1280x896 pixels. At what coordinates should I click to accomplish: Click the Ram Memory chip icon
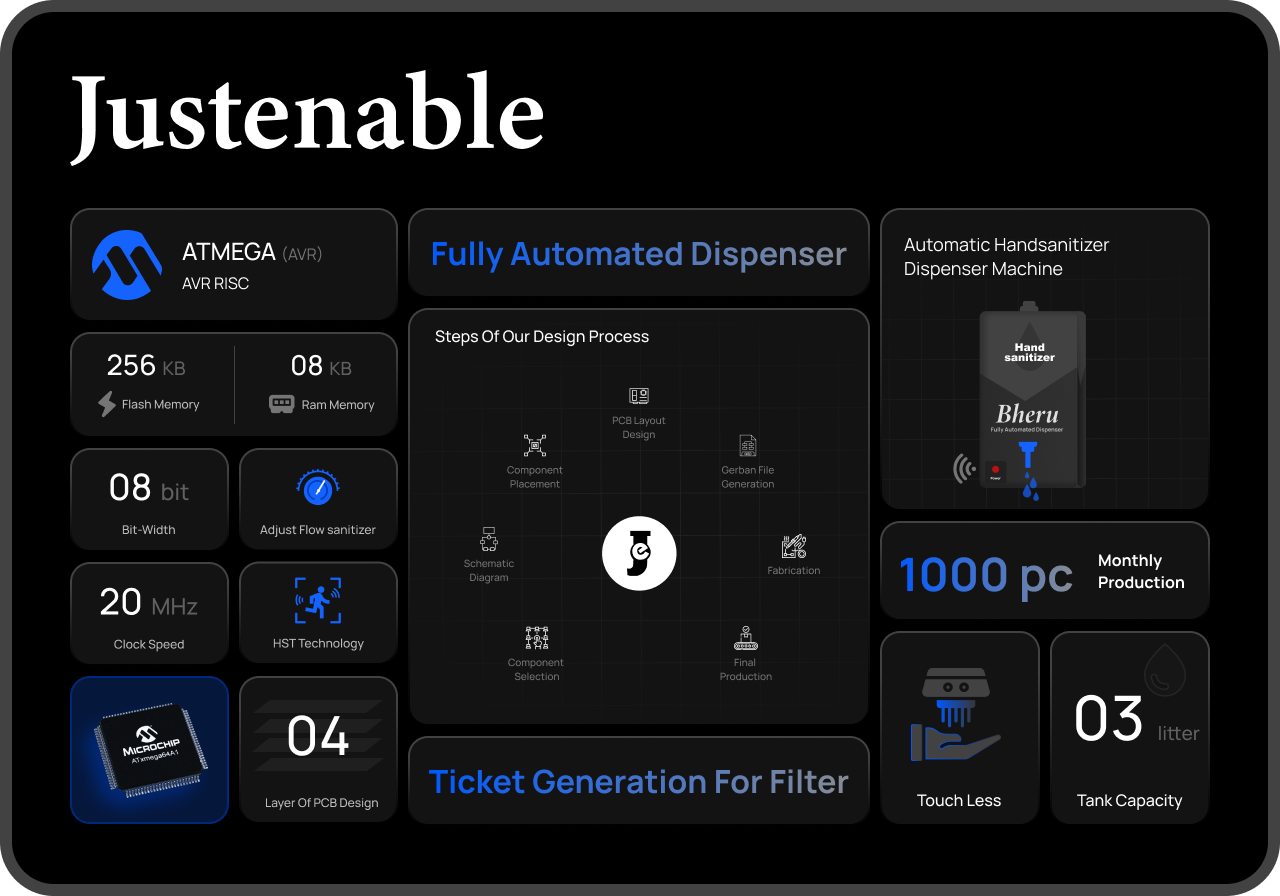click(281, 404)
